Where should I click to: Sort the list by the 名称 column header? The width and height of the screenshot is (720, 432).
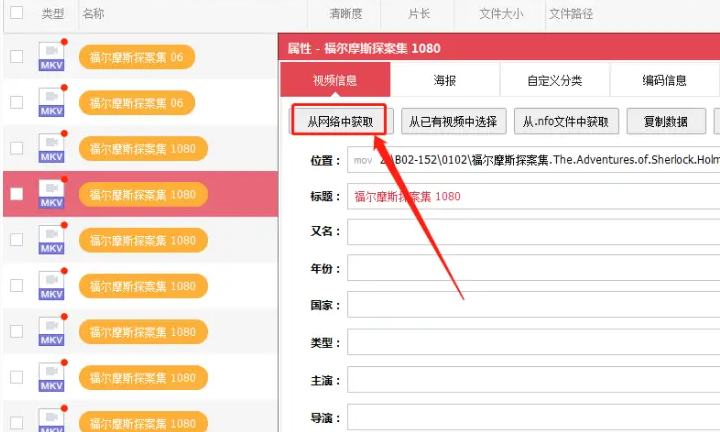tap(93, 14)
